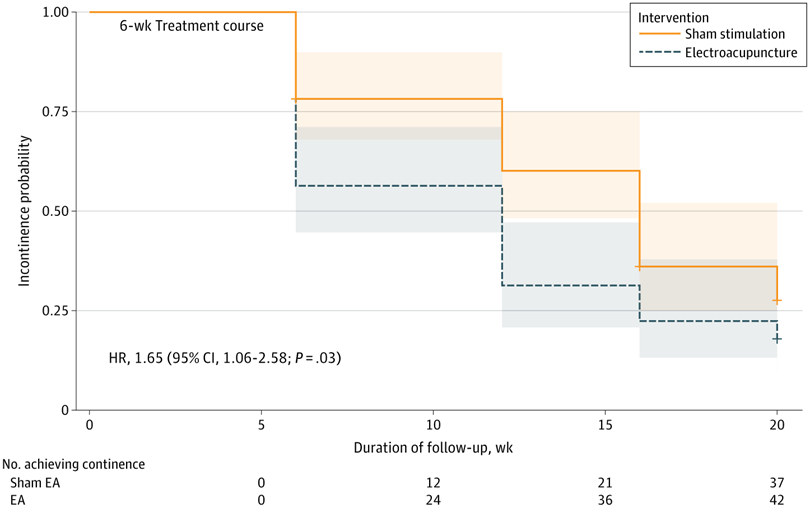Click the Sham EA row label
The image size is (810, 508).
pos(31,481)
